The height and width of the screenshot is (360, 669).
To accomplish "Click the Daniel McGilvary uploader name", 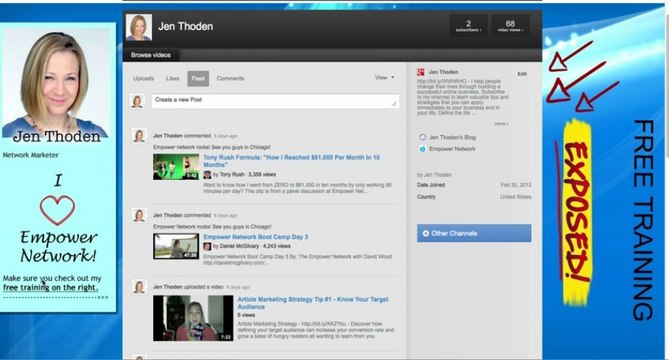I will [x=239, y=246].
